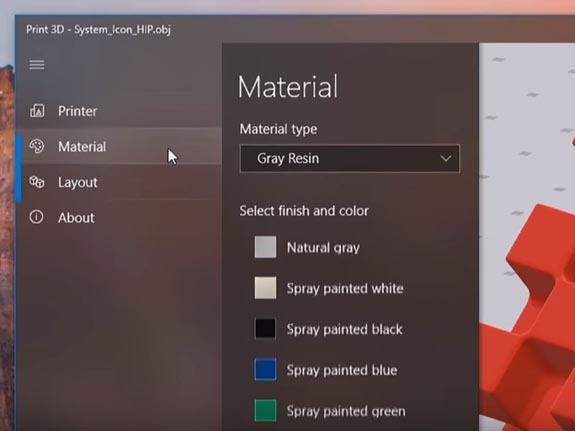Click the Material palette icon
The image size is (575, 431).
coord(37,146)
